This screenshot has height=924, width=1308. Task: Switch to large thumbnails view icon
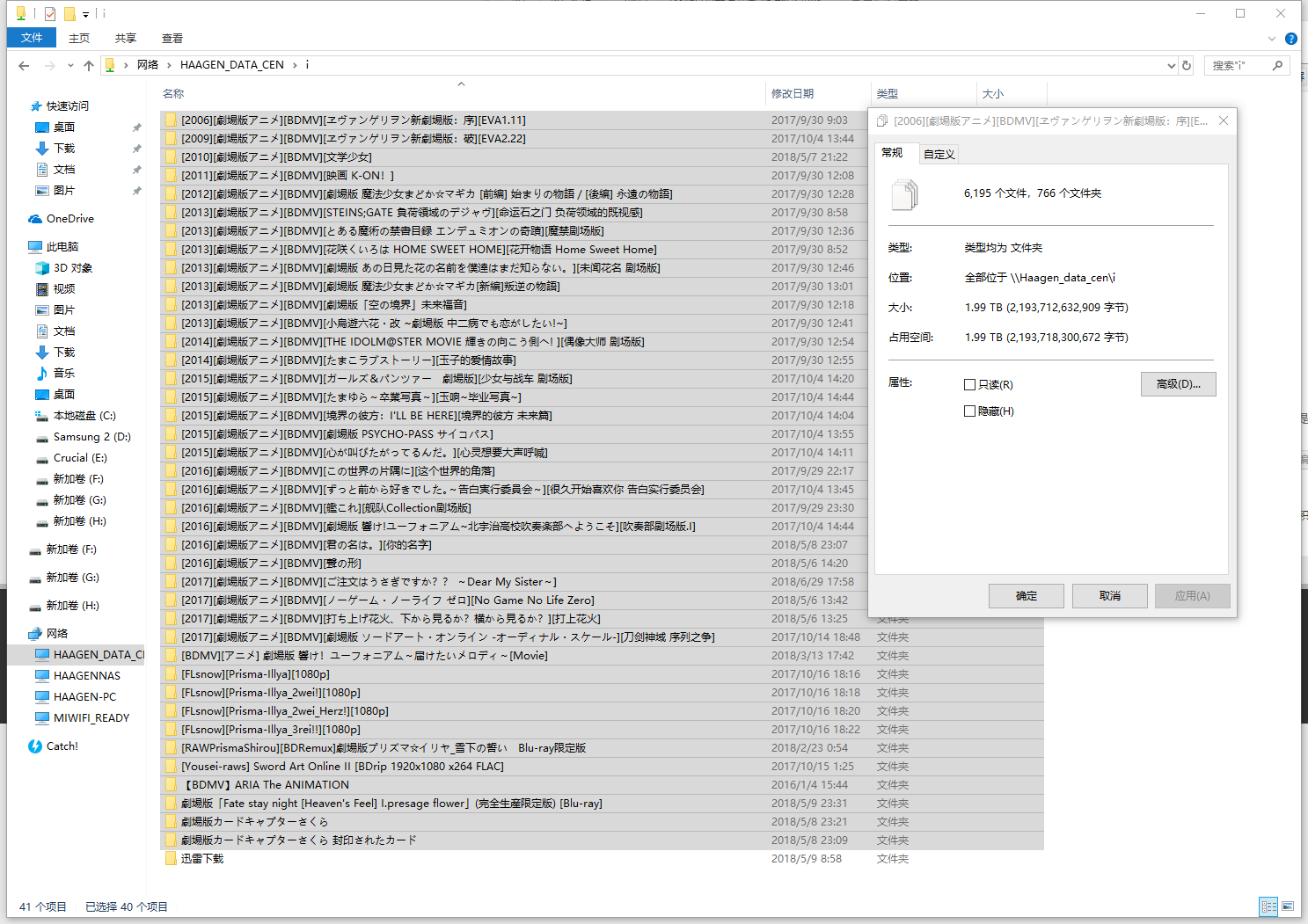click(1288, 906)
